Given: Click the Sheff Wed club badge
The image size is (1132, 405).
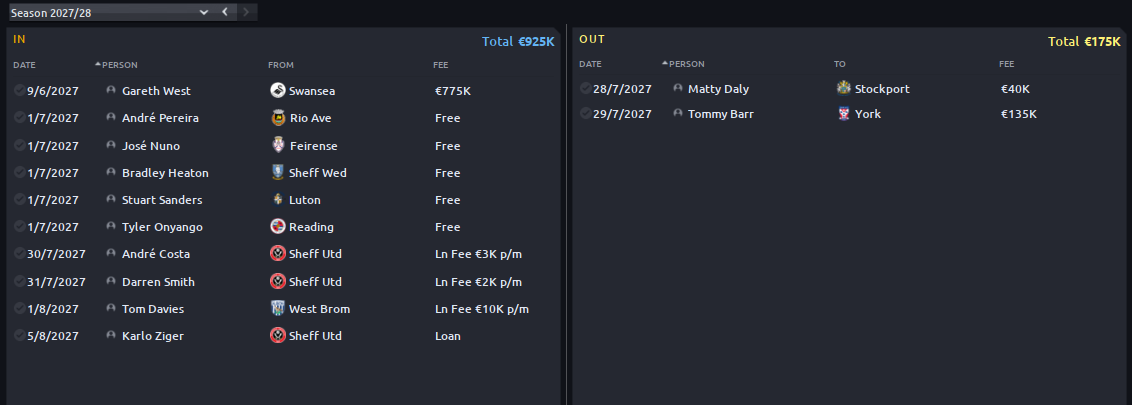Looking at the screenshot, I should click(x=277, y=173).
